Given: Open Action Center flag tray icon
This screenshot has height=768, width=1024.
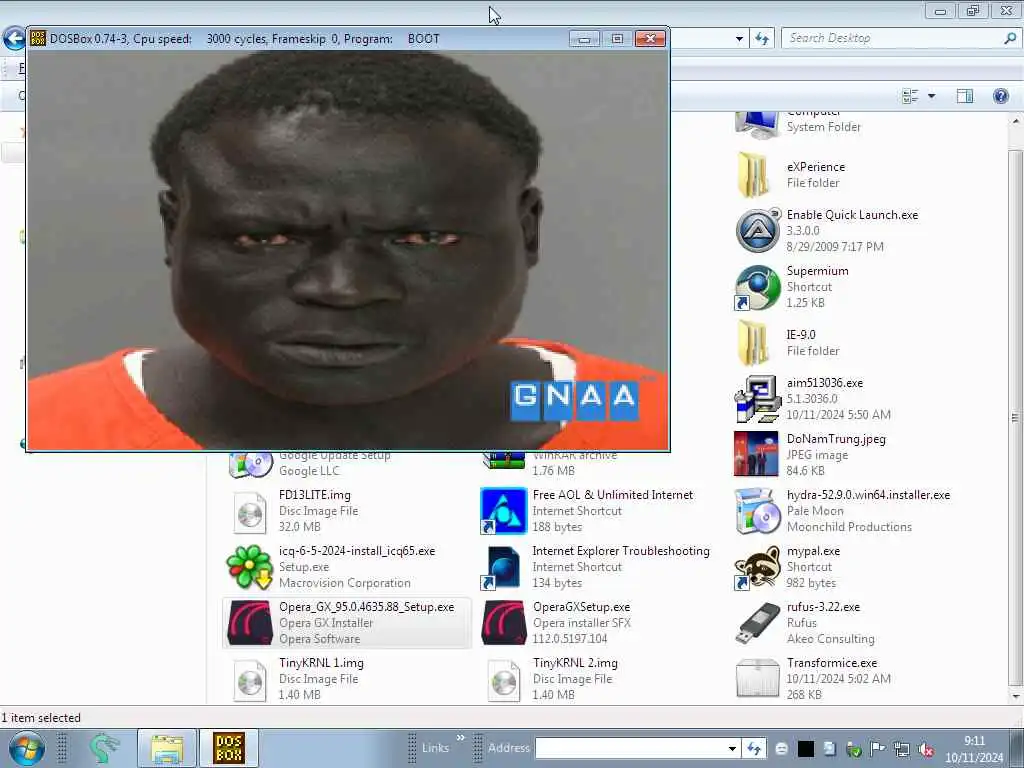Looking at the screenshot, I should (x=878, y=749).
